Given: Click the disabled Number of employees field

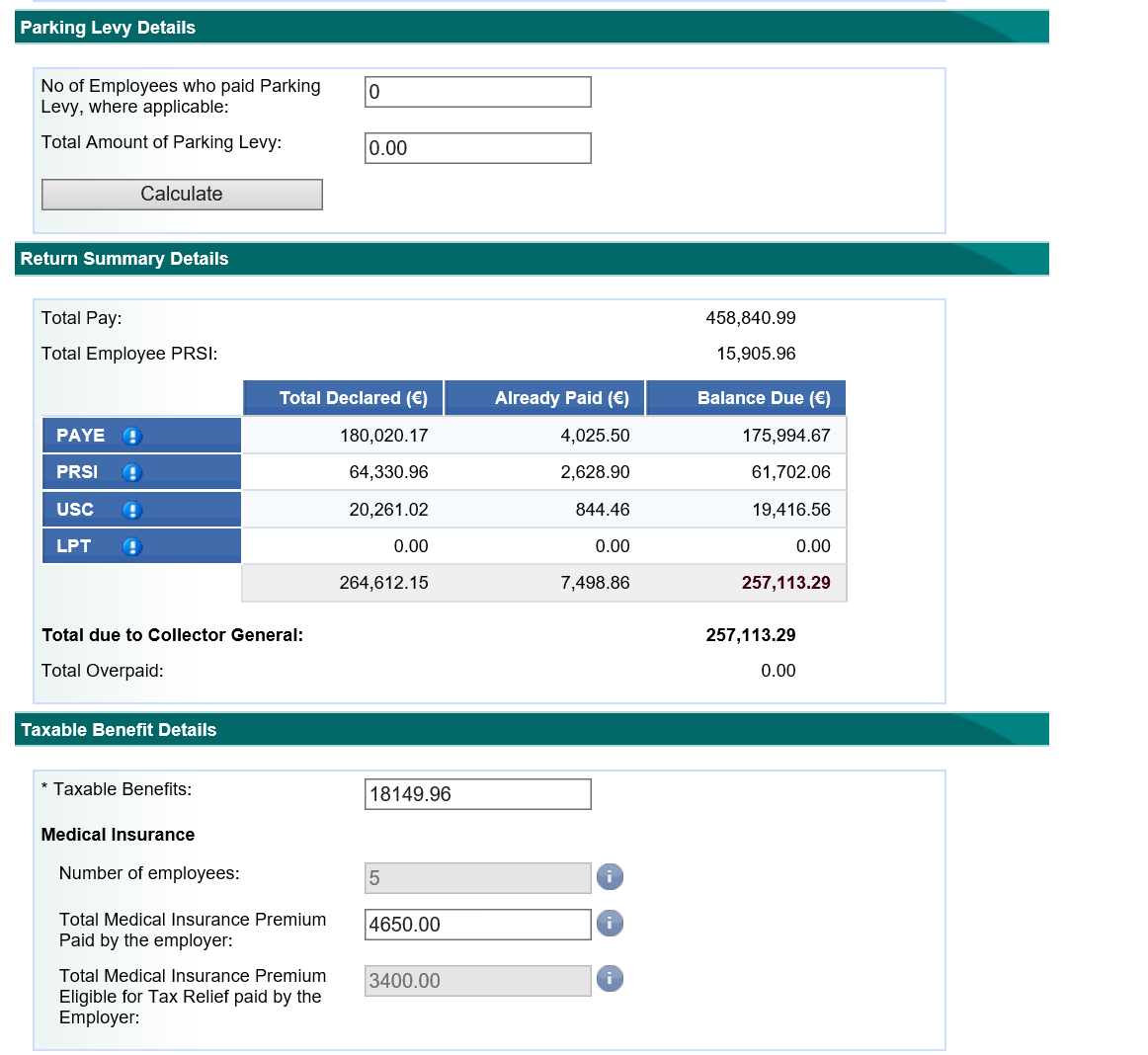Looking at the screenshot, I should click(477, 878).
